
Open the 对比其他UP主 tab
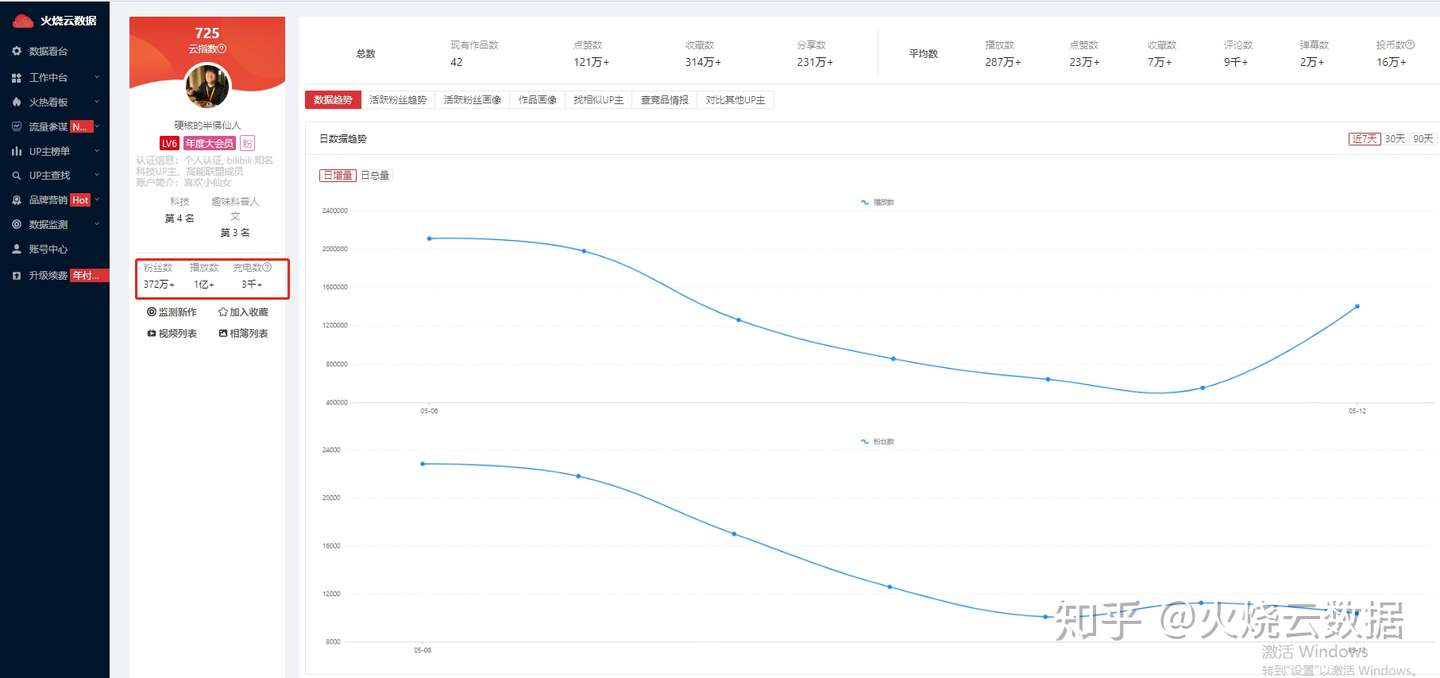click(736, 100)
